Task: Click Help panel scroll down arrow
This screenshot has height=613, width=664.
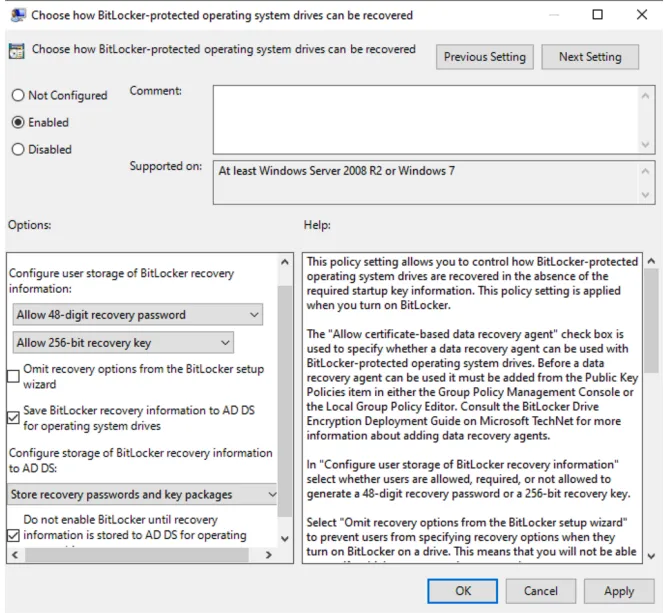Action: pos(651,556)
